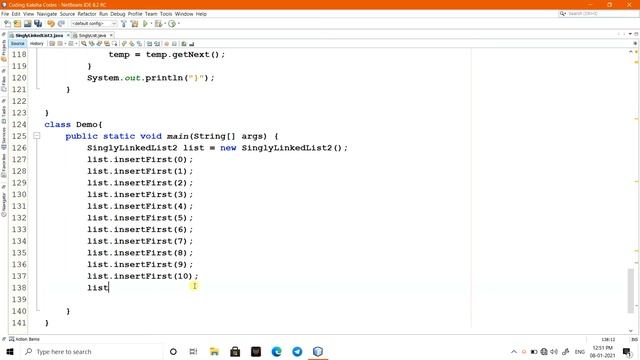This screenshot has width=640, height=360.
Task: Open Telegram from taskbar
Action: (x=297, y=351)
